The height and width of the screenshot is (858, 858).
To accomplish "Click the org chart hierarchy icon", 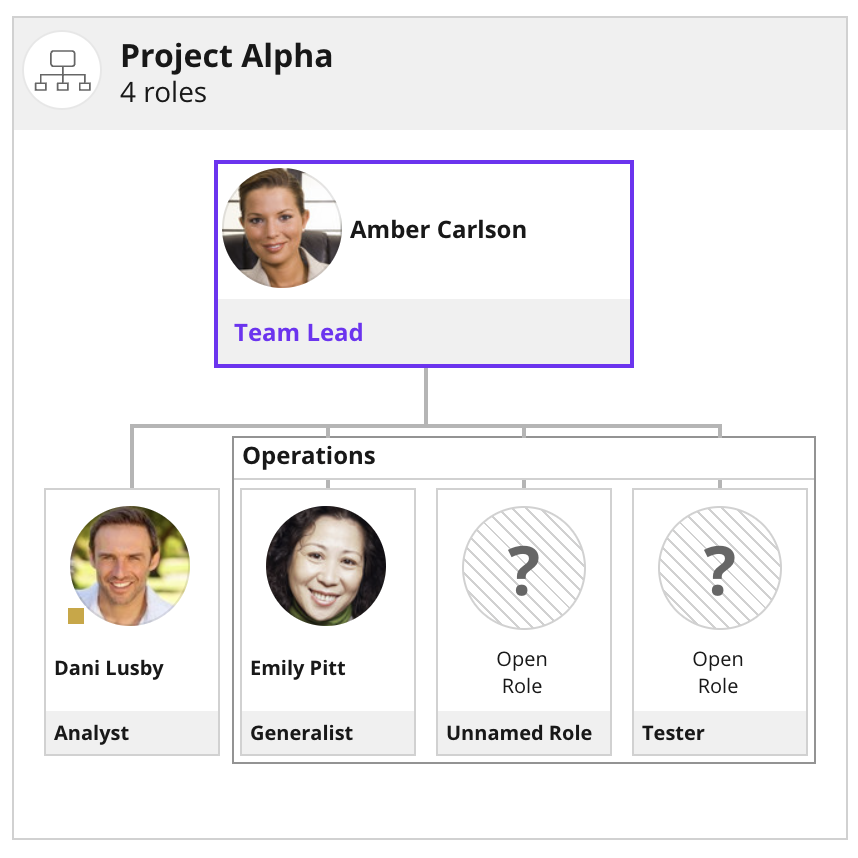I will tap(62, 70).
